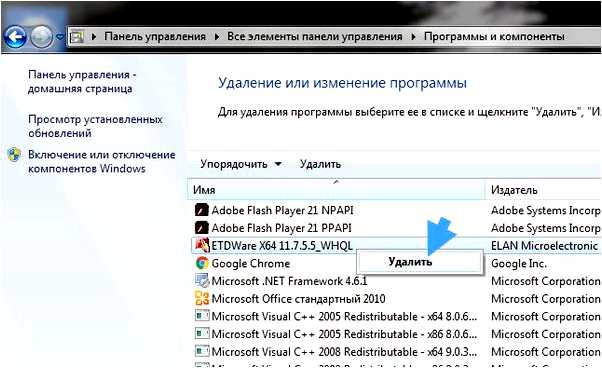Select Google Chrome program name

251,263
